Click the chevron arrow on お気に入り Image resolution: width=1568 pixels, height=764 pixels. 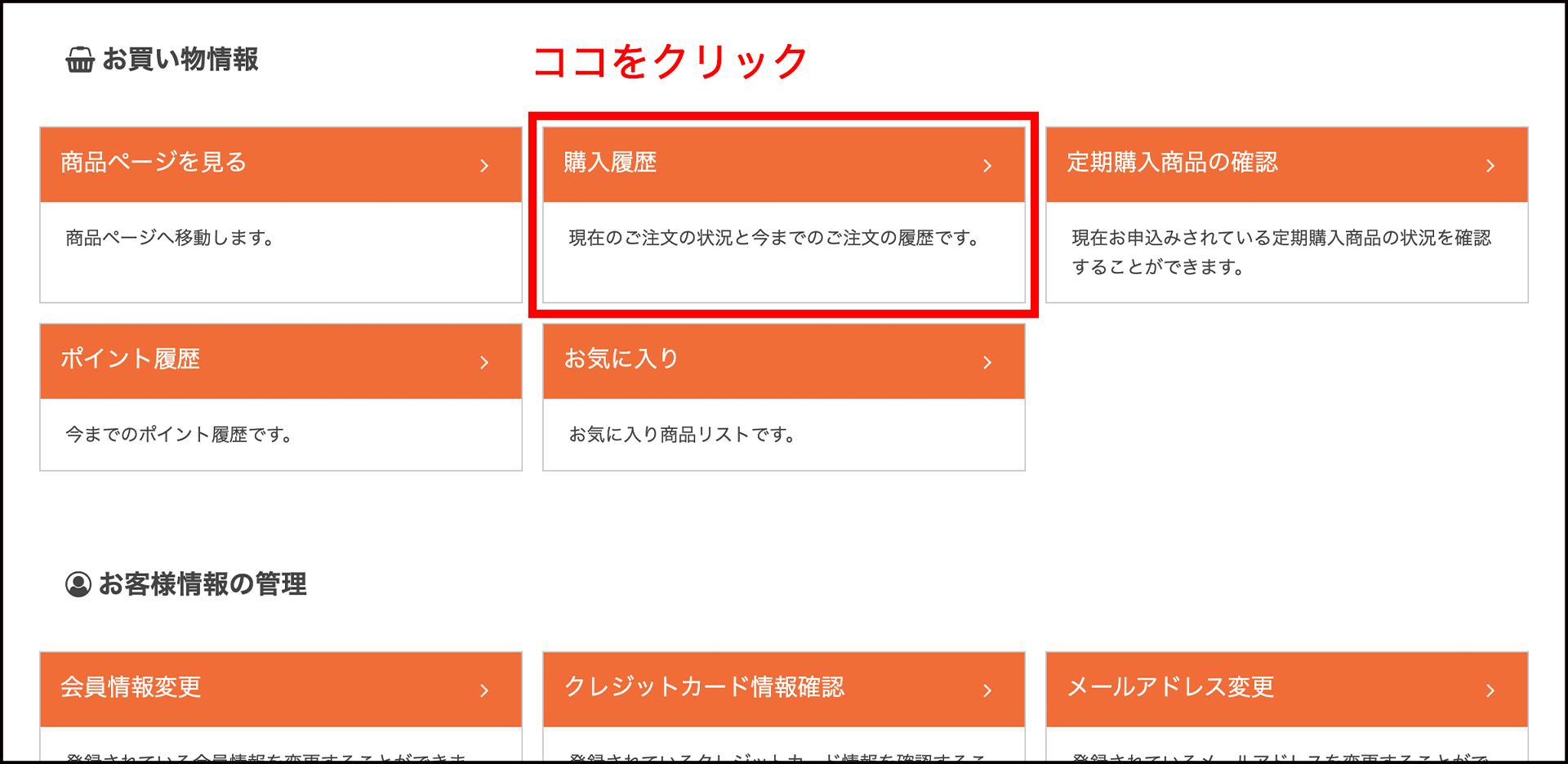tap(987, 362)
